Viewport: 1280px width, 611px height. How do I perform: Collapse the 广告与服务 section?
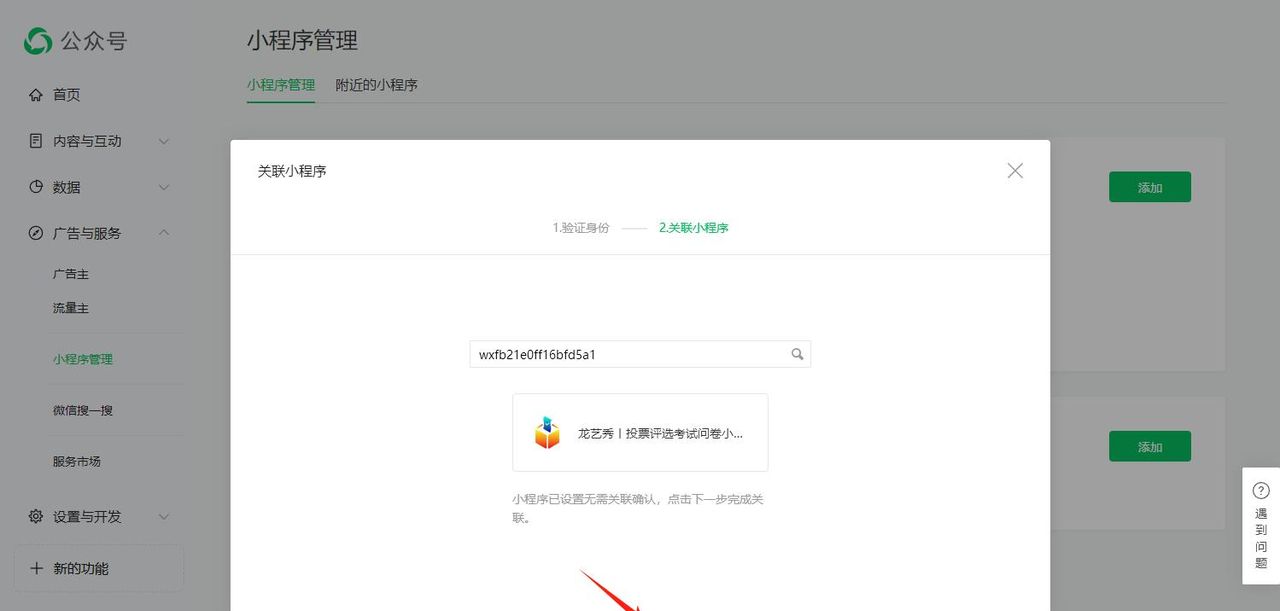(x=164, y=233)
